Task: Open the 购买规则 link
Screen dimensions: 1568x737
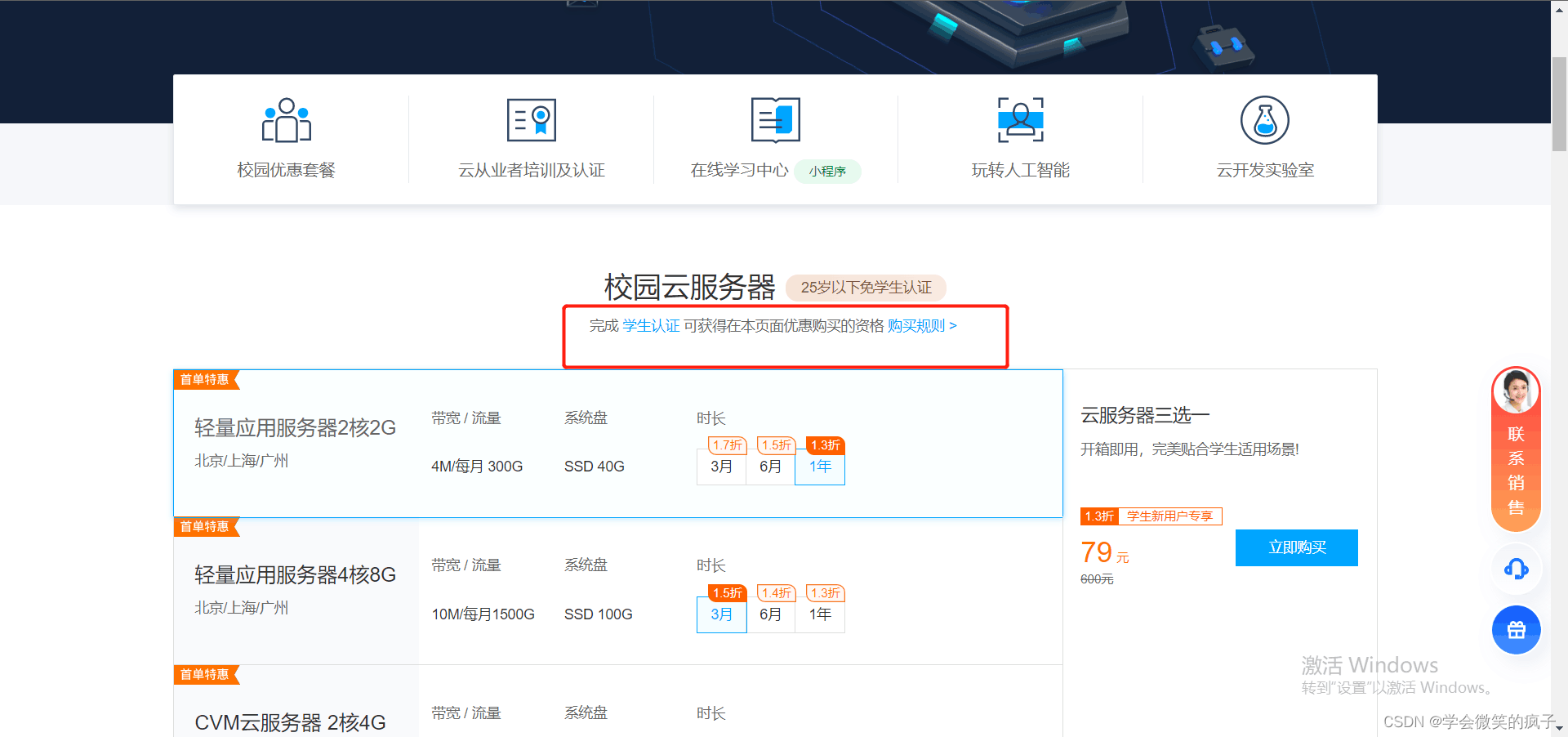Action: (x=922, y=326)
